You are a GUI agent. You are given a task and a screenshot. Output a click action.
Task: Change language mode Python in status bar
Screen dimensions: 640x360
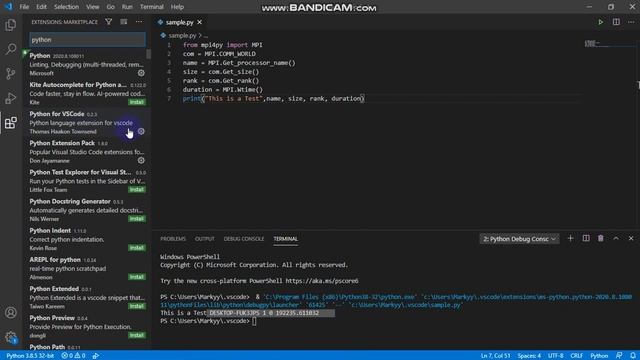[599, 356]
